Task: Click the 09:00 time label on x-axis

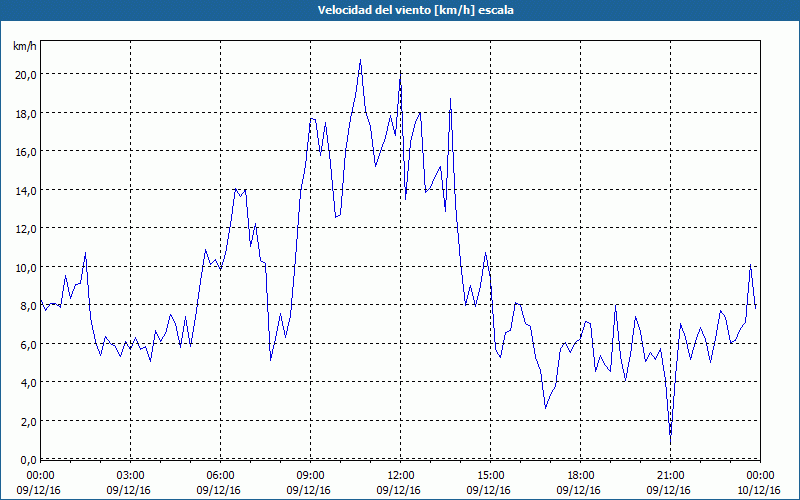Action: coord(310,476)
